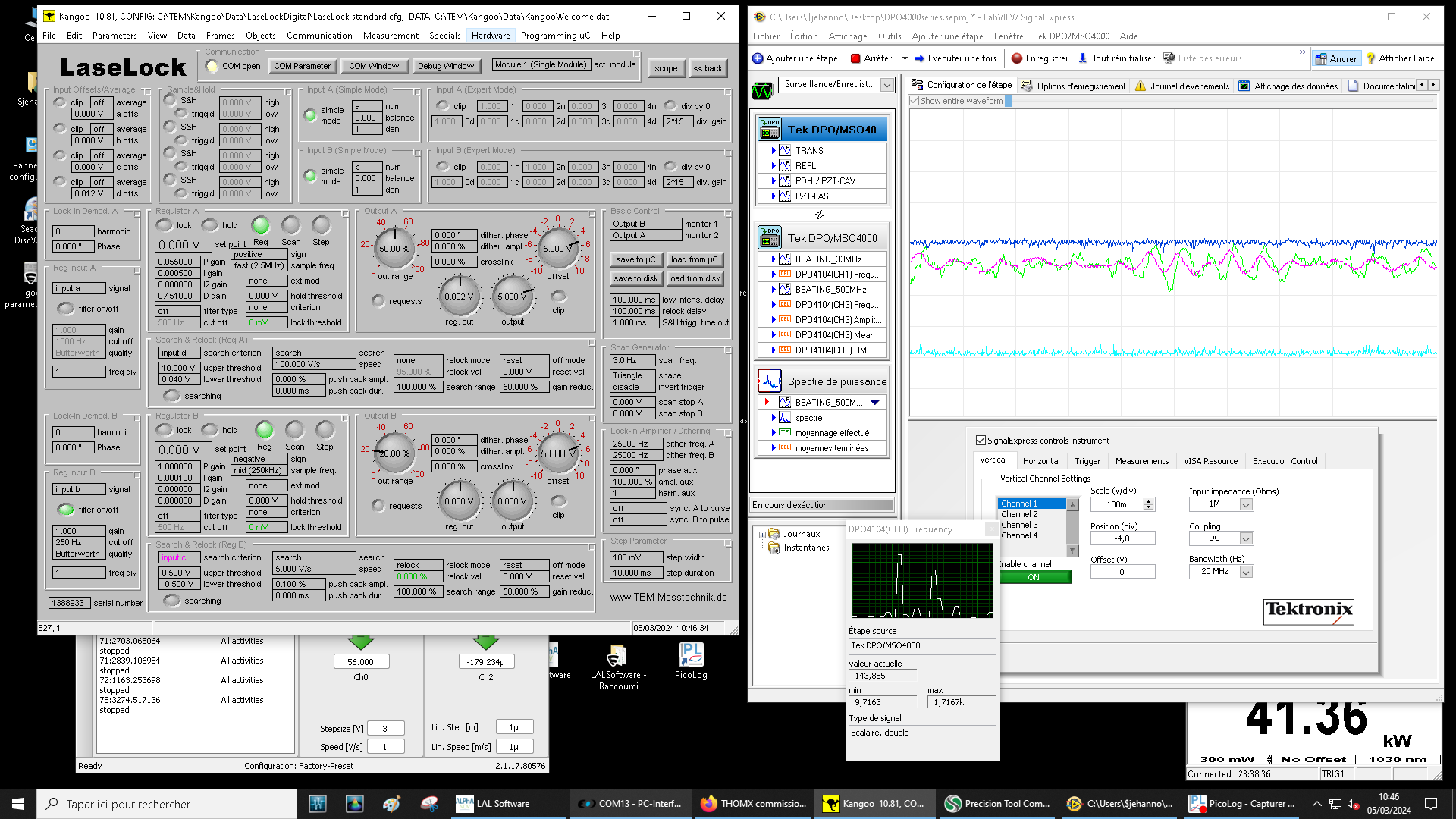Click the Enregistrer record icon
The image size is (1456, 819).
(x=1017, y=58)
